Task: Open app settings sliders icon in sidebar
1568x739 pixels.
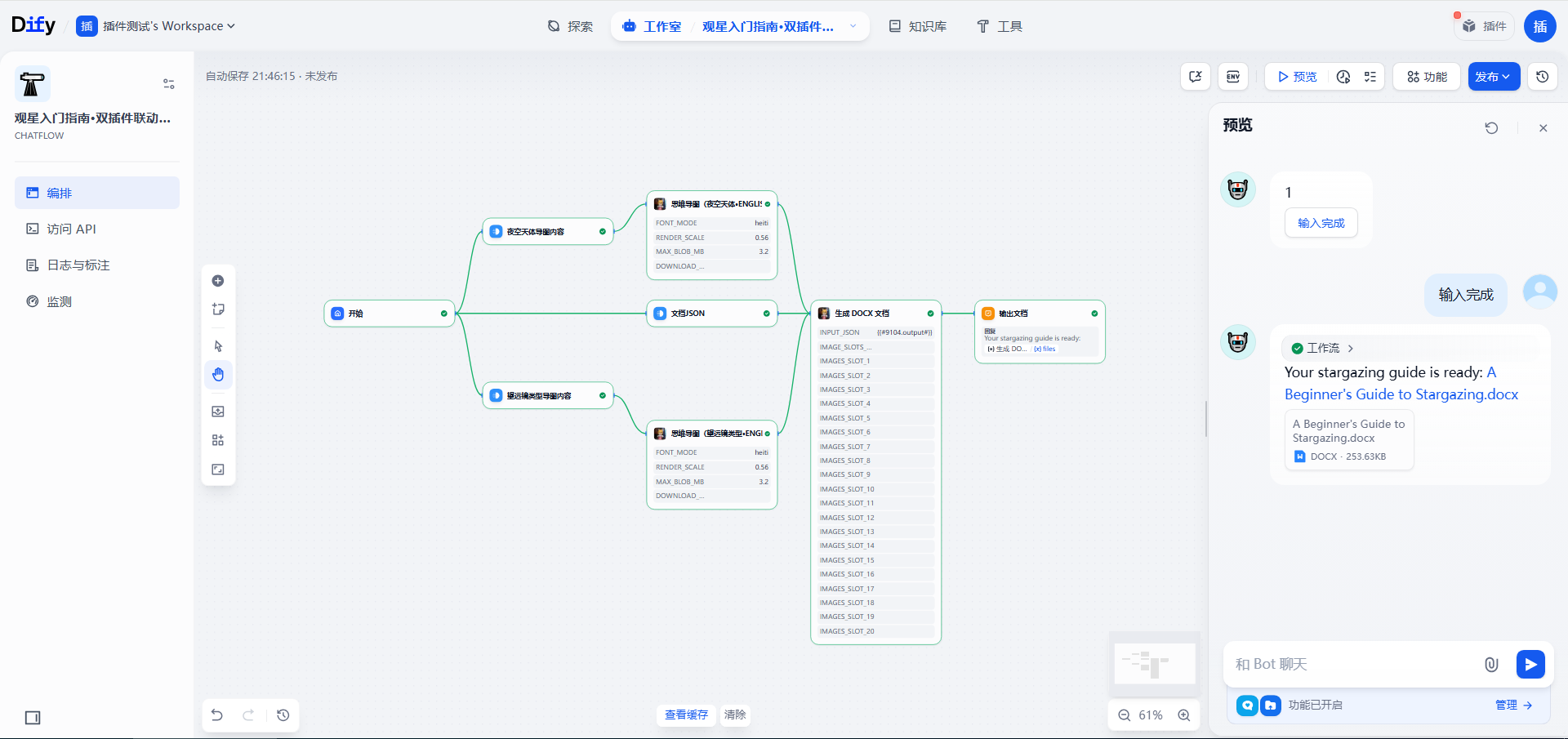Action: coord(169,84)
